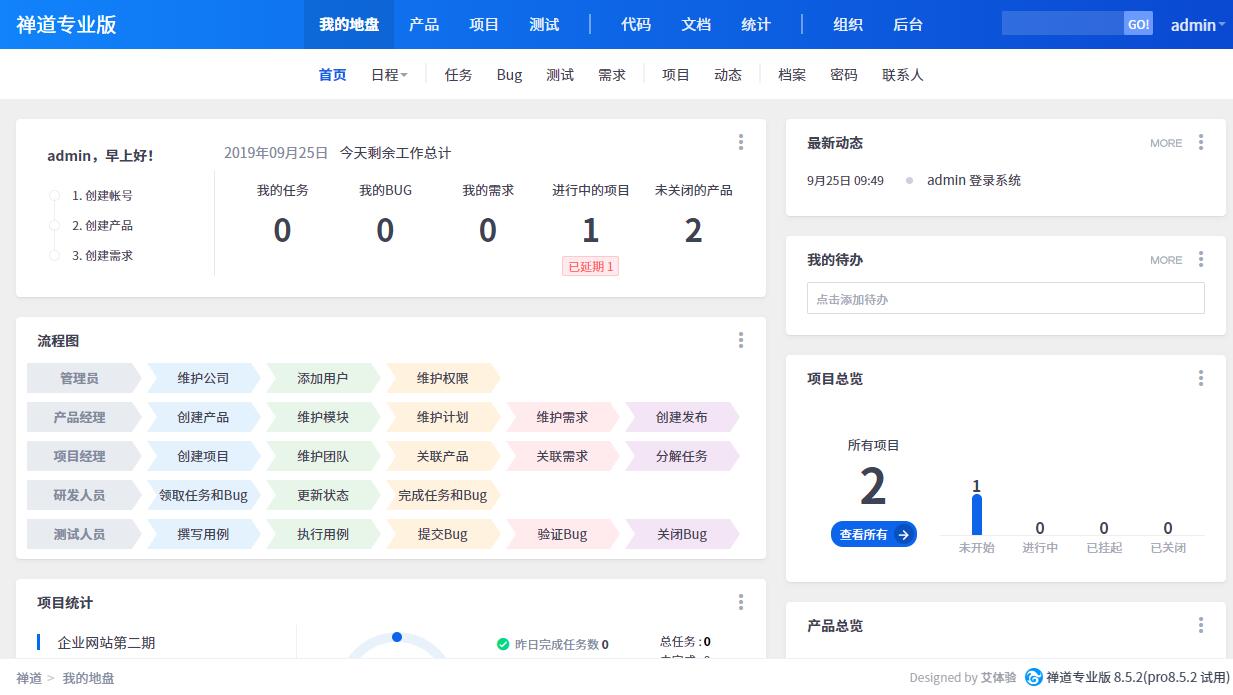Image resolution: width=1233 pixels, height=695 pixels.
Task: Open the Bug sub-navigation tab
Action: pyautogui.click(x=509, y=75)
